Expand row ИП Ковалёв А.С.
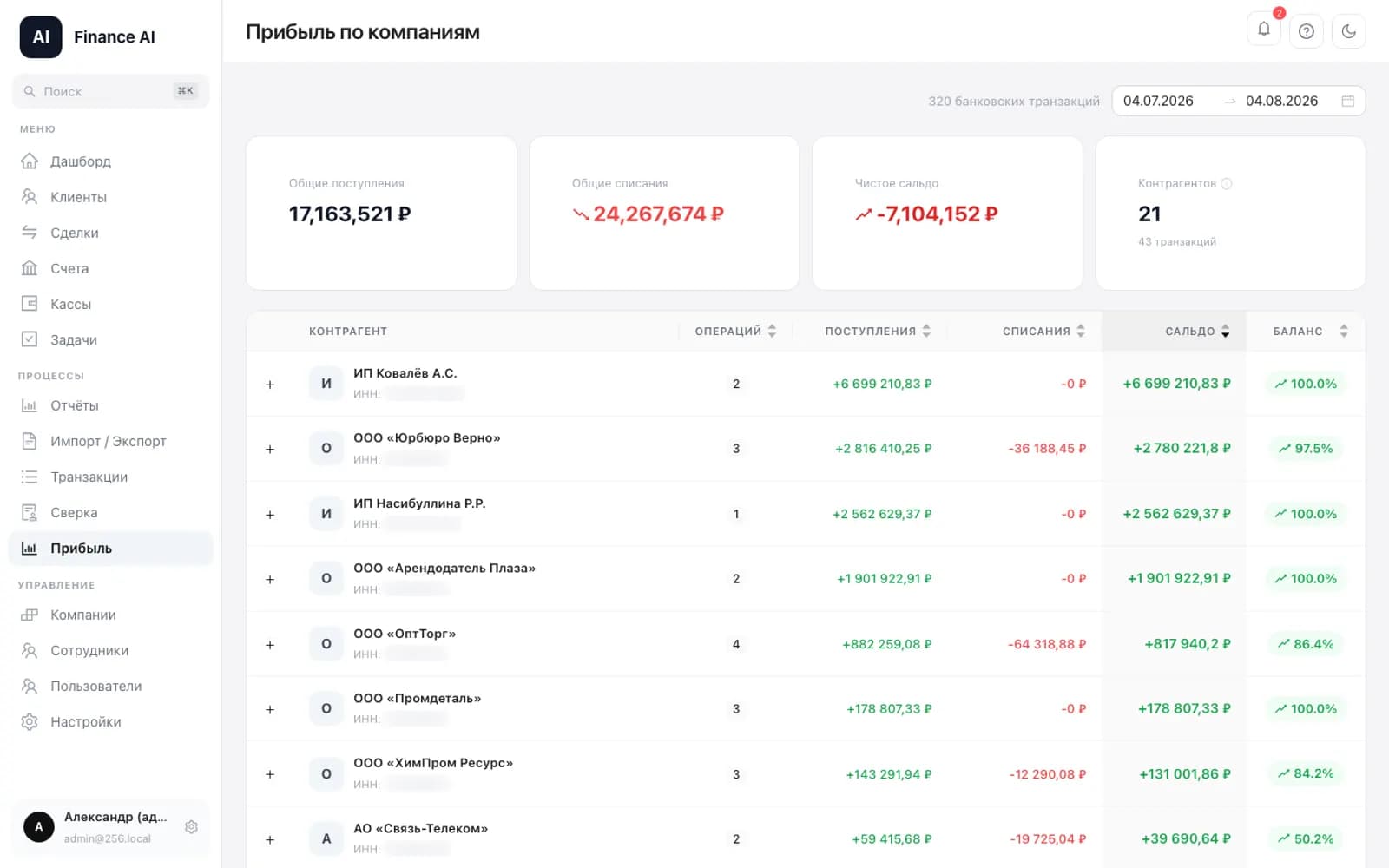 [270, 385]
